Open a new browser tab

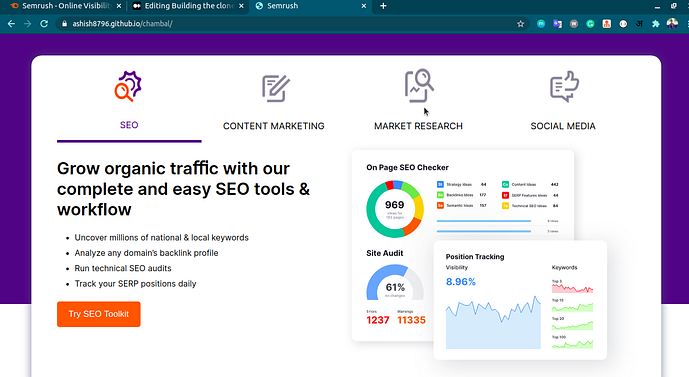coord(383,6)
